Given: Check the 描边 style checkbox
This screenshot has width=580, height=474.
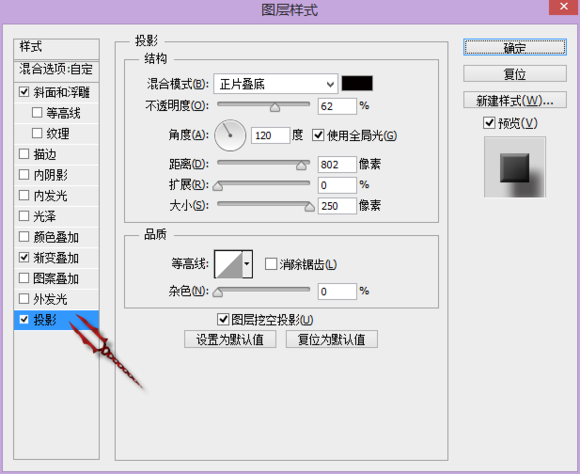Looking at the screenshot, I should pyautogui.click(x=24, y=154).
